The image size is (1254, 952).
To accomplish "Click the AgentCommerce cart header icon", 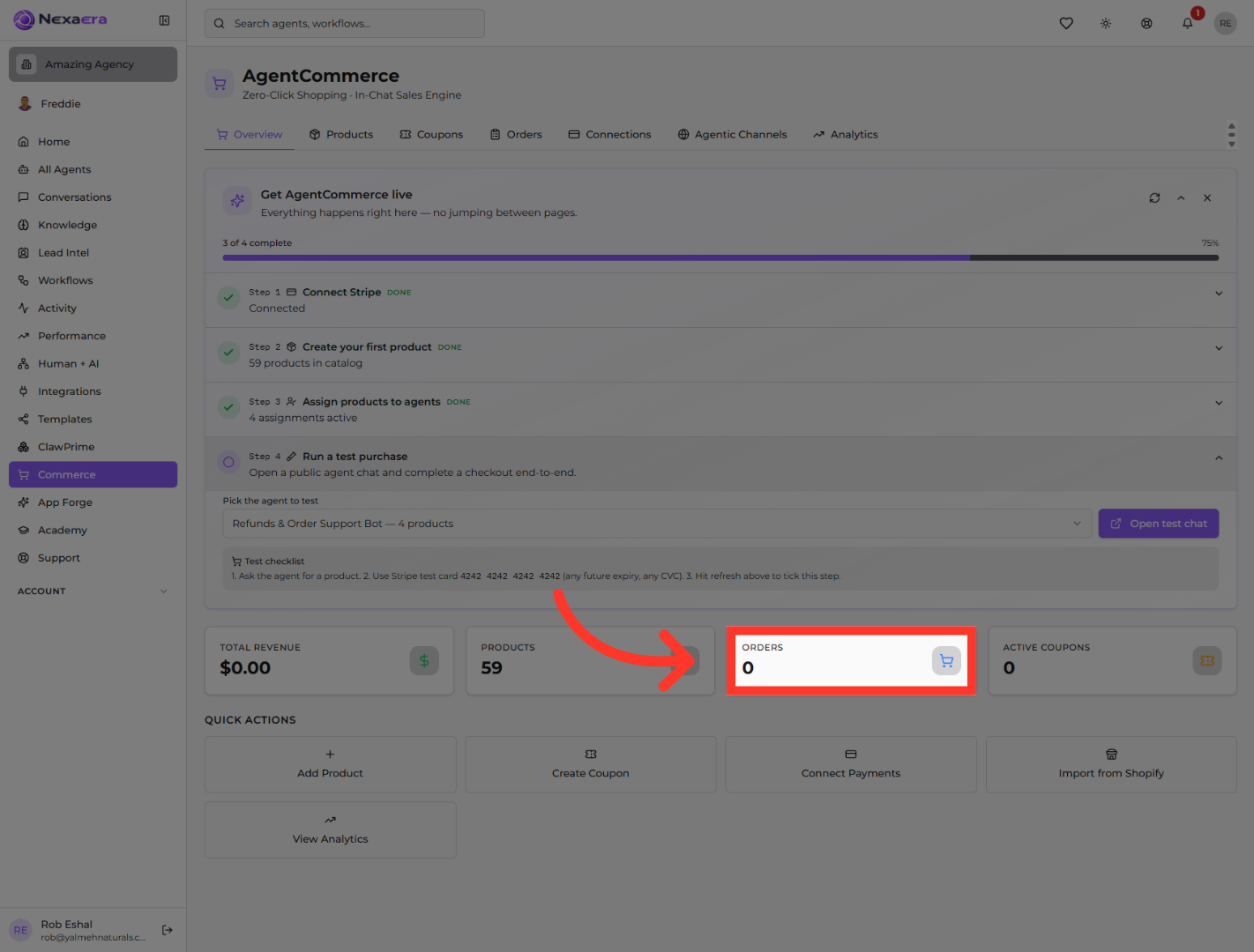I will 220,84.
